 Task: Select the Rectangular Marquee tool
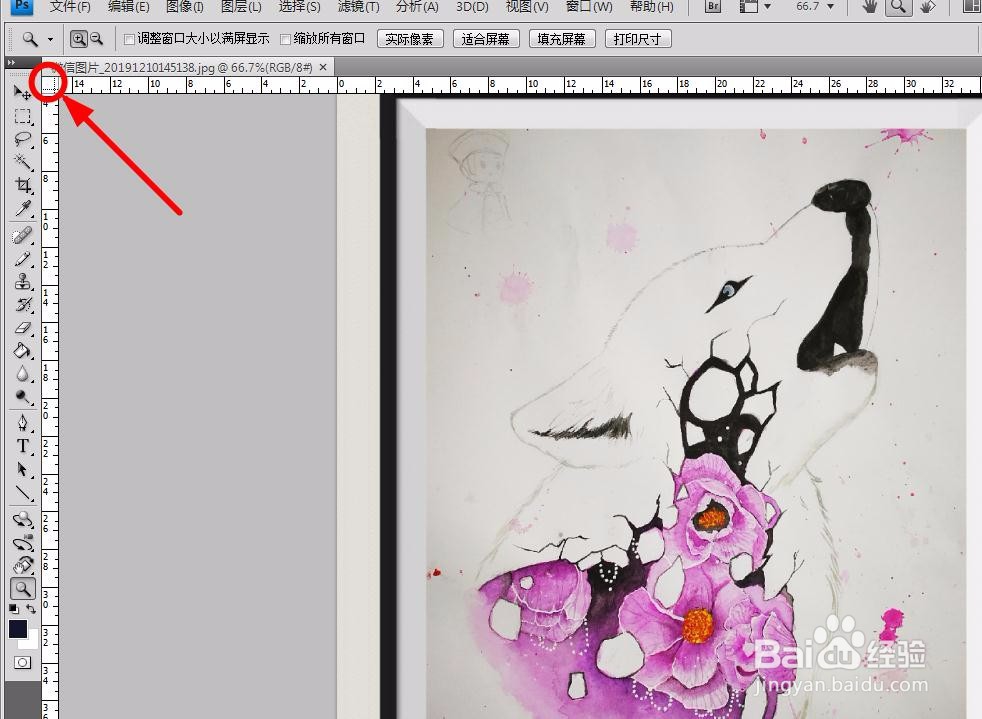point(23,116)
